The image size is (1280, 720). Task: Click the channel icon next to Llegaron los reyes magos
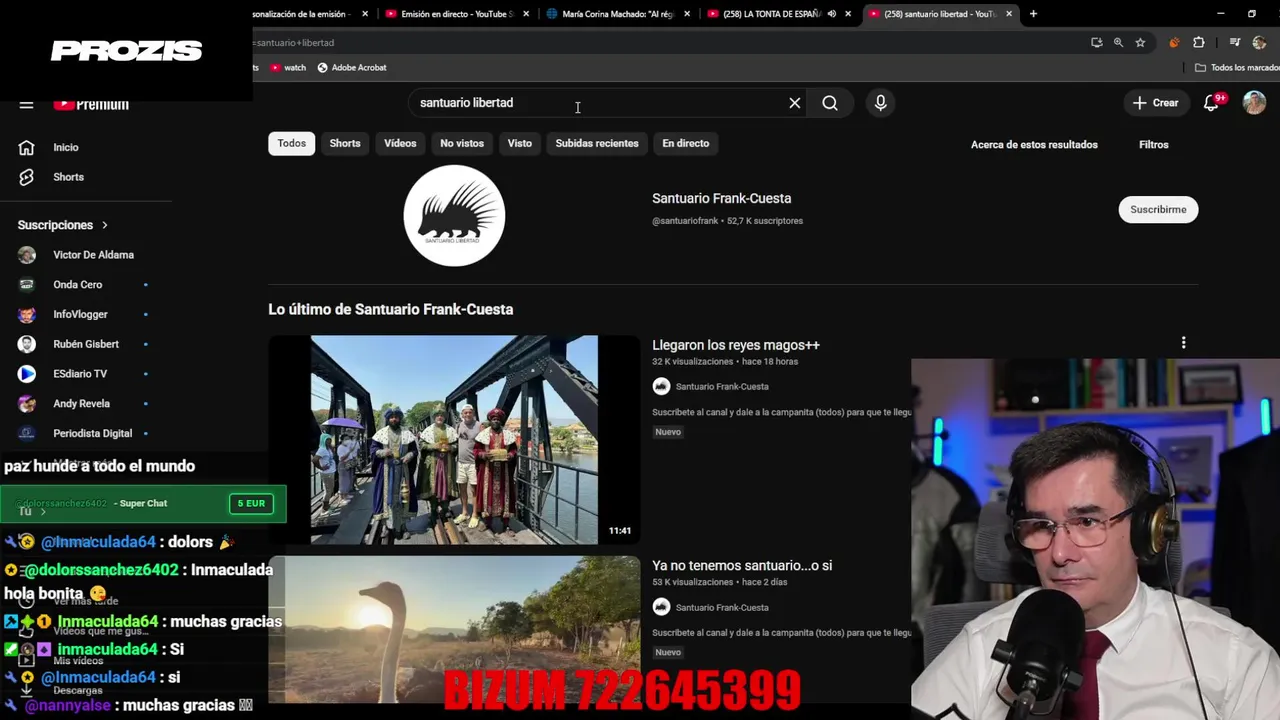[x=661, y=386]
